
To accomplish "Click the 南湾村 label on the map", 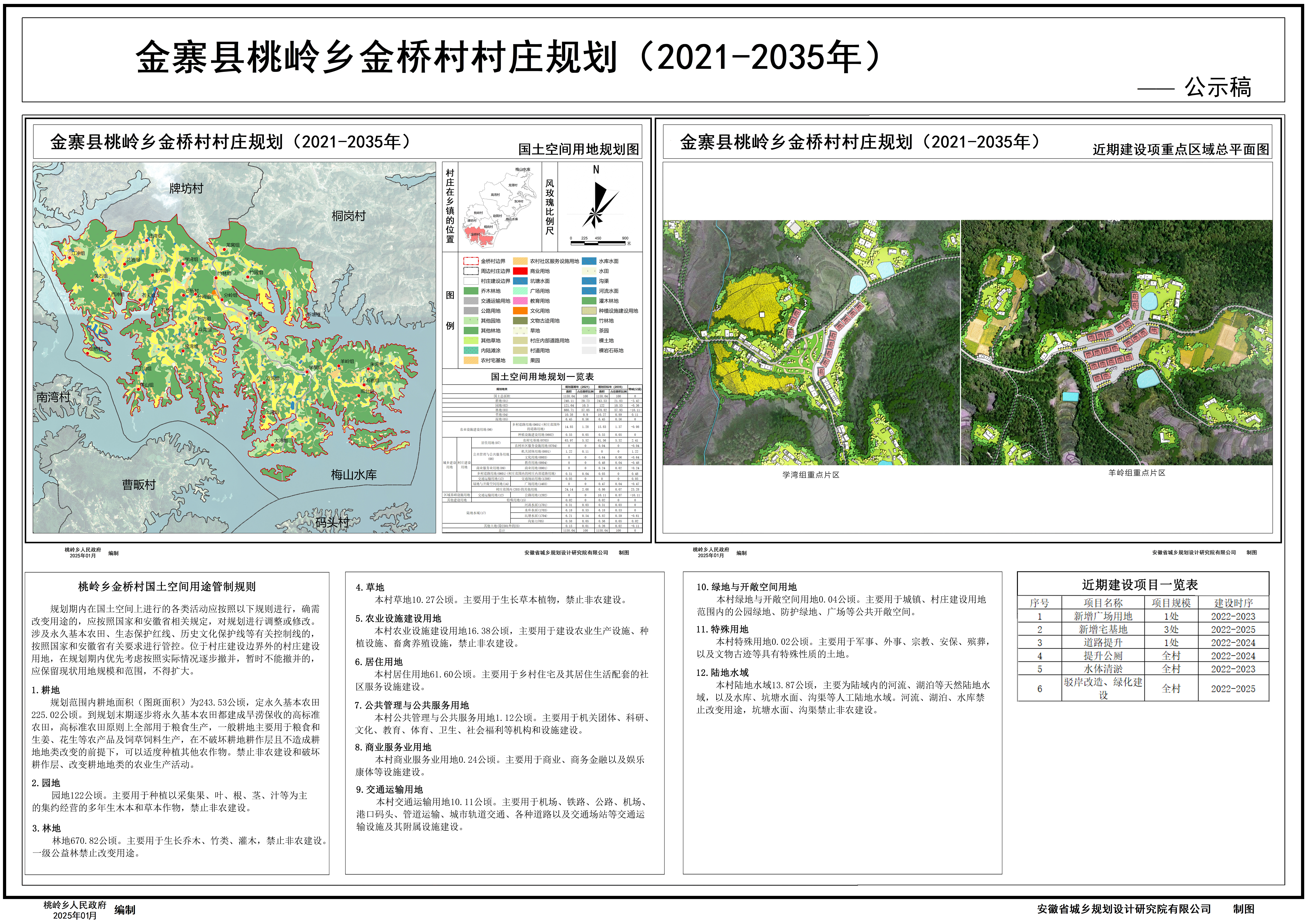I will click(53, 397).
